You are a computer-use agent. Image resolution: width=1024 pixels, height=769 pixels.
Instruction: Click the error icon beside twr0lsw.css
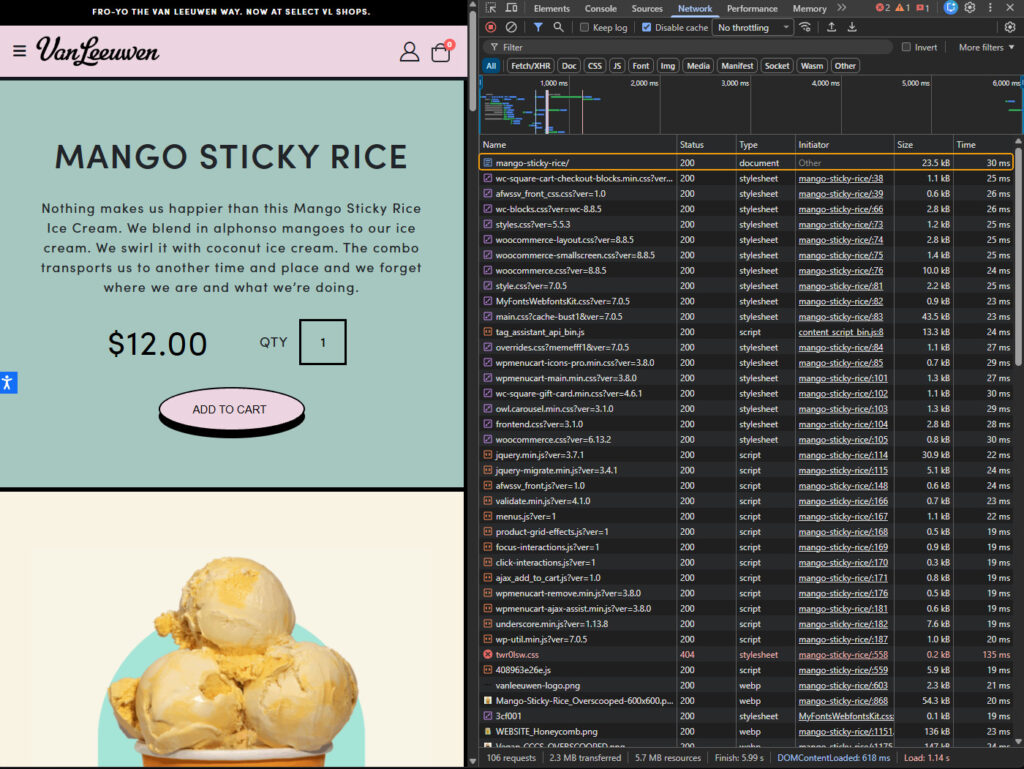click(x=487, y=655)
